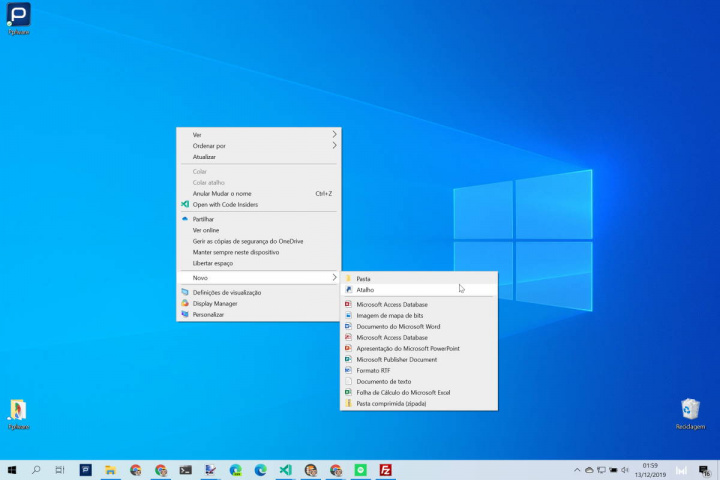Choose Pasta to create a new folder
This screenshot has height=480, width=720.
coord(363,278)
